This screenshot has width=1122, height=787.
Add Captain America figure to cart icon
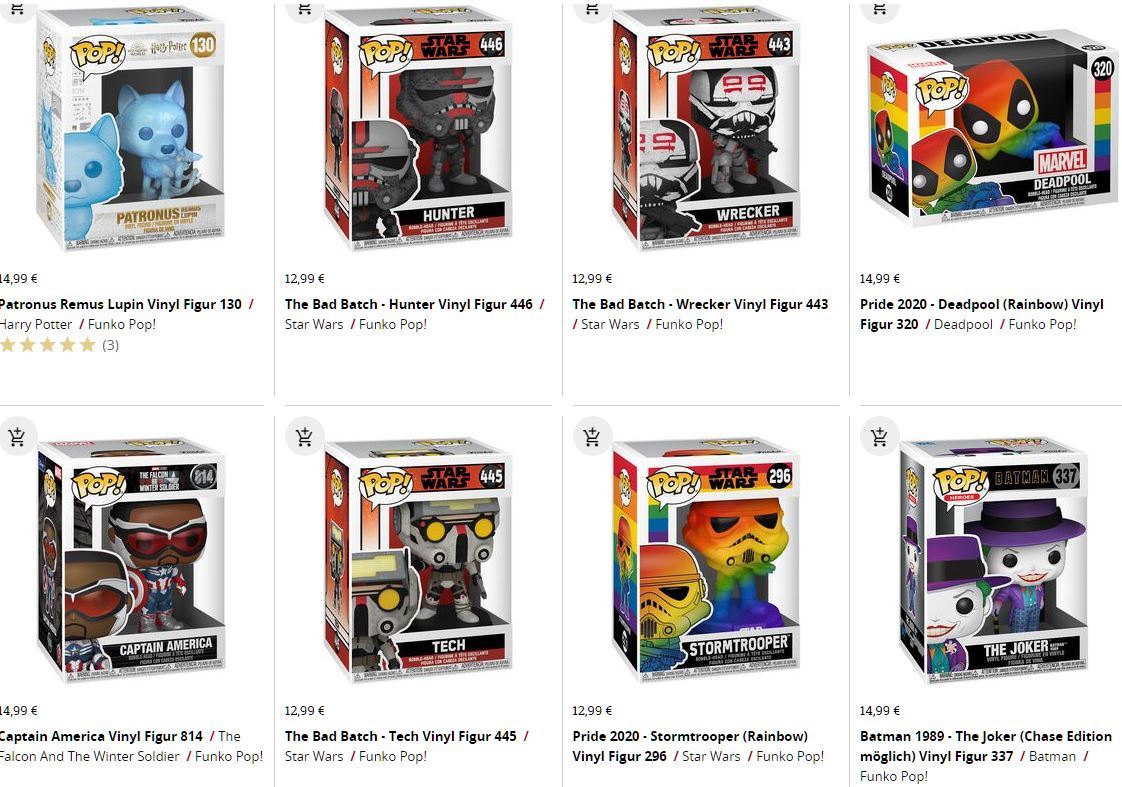[17, 436]
